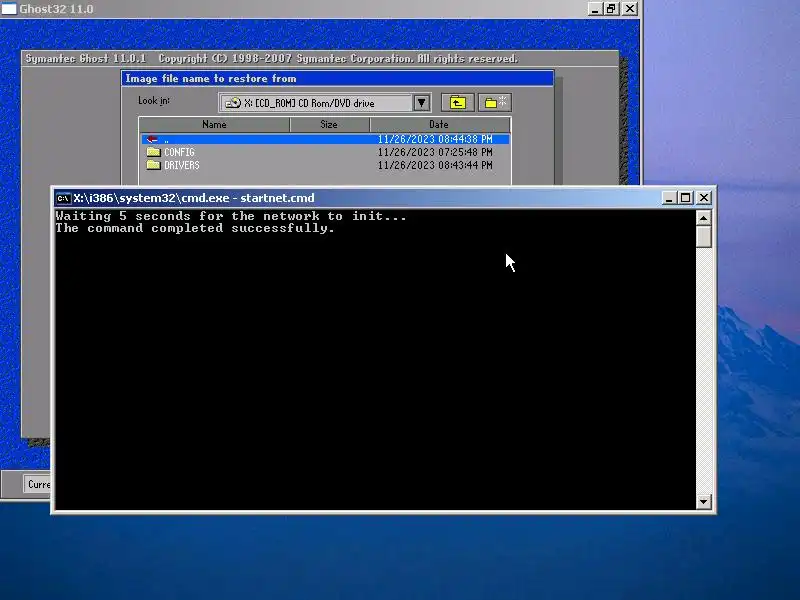The image size is (800, 600).
Task: Maximize the cmd.exe startnet.cmd window
Action: point(686,197)
